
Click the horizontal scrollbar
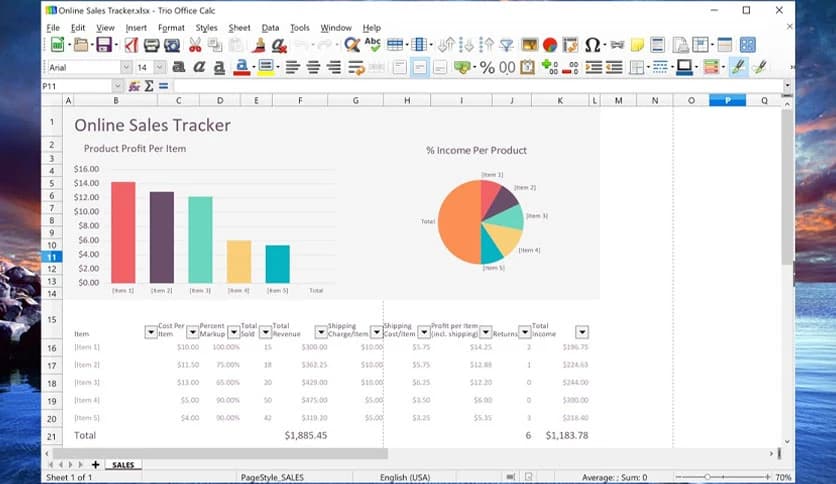point(220,453)
